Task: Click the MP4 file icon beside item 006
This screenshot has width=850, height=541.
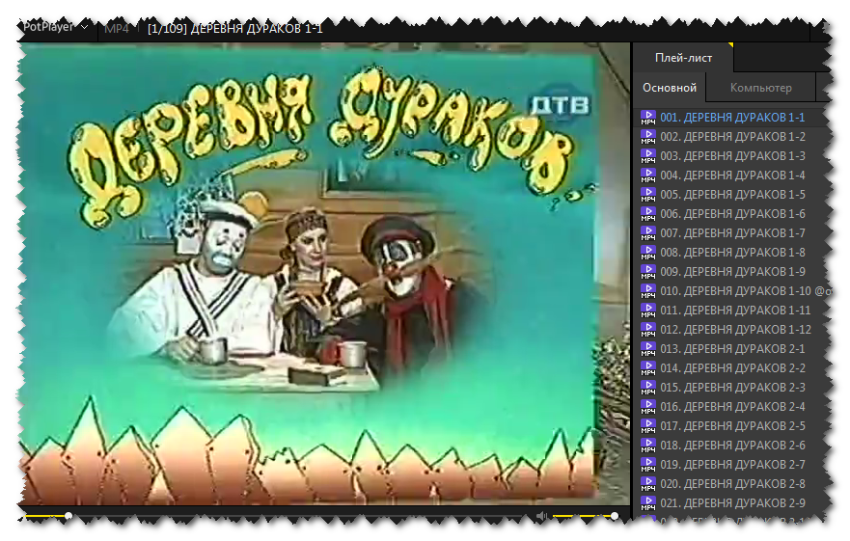Action: point(648,214)
